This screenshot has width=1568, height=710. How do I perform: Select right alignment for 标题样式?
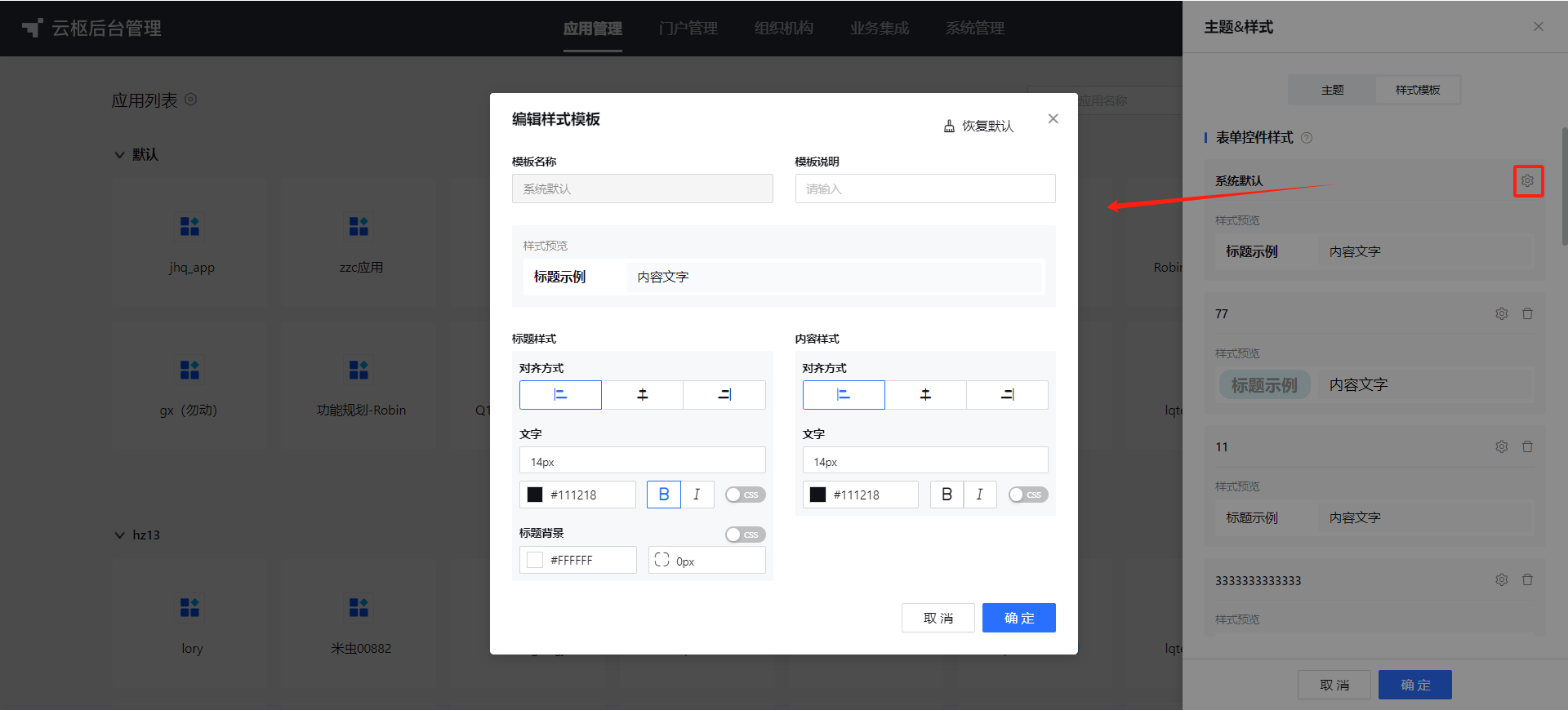click(x=724, y=395)
